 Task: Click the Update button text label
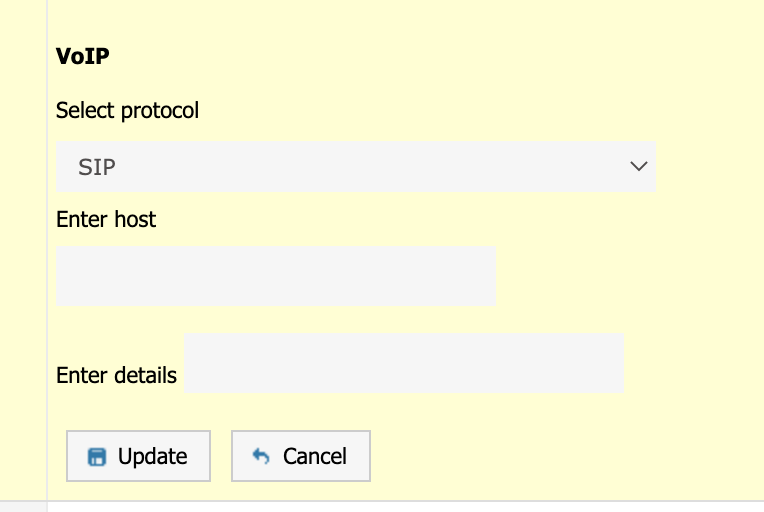[x=152, y=457]
